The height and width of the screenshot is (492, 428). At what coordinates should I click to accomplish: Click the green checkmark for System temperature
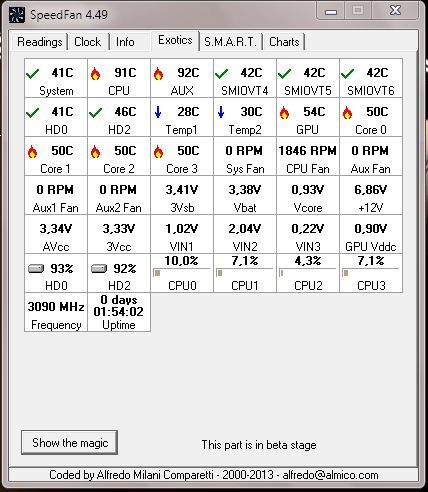[33, 73]
